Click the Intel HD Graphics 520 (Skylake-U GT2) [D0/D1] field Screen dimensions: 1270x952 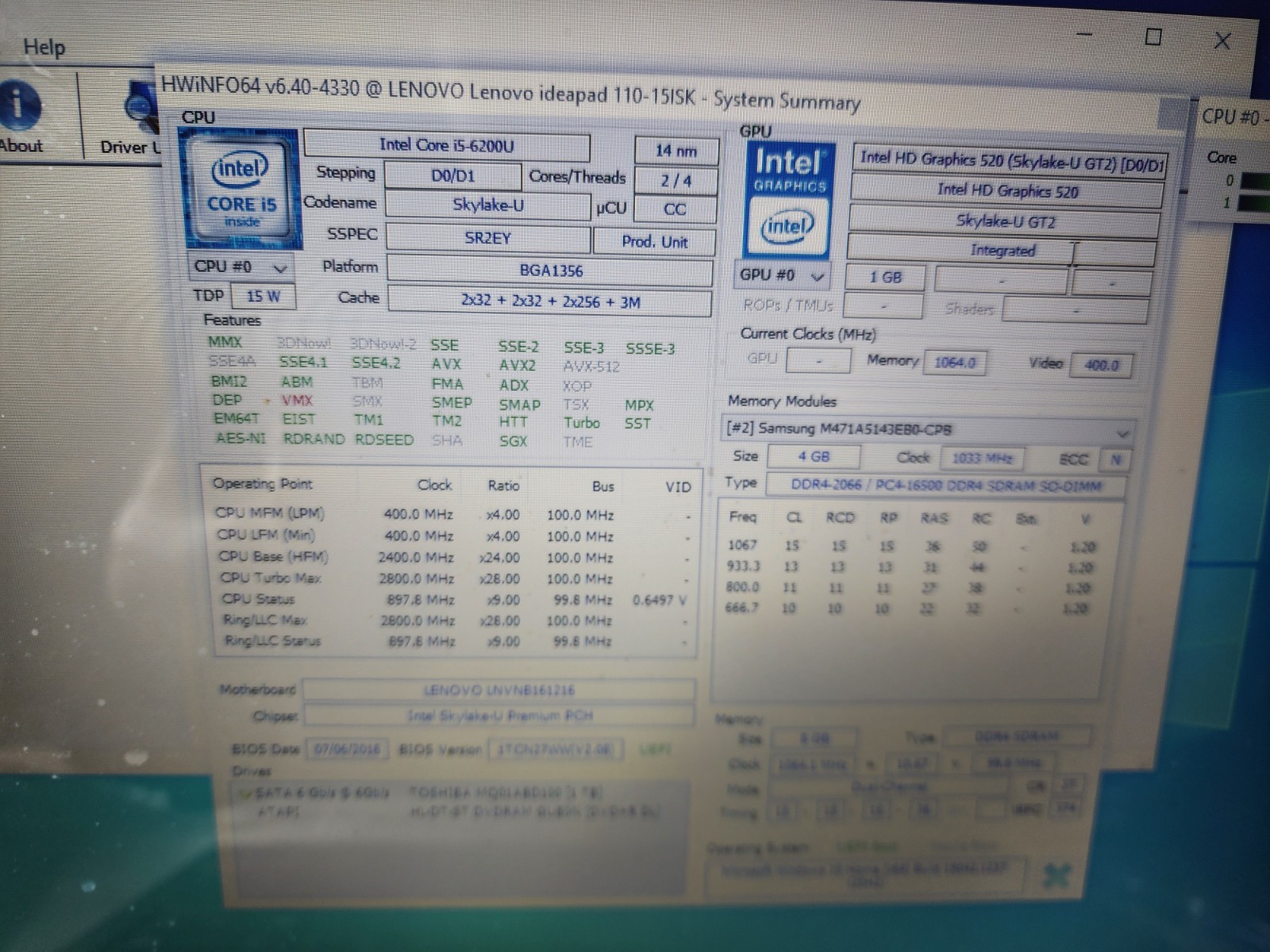1010,159
